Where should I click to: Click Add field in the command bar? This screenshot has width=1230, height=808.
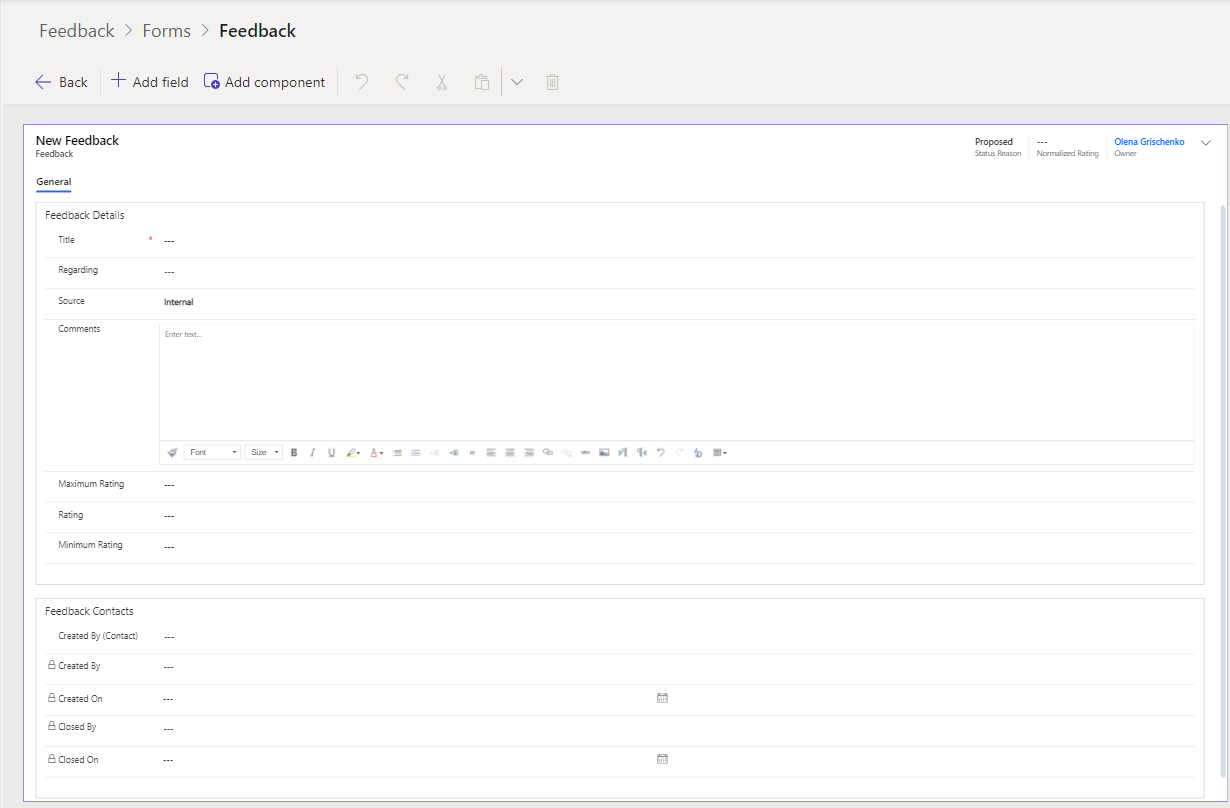coord(149,82)
